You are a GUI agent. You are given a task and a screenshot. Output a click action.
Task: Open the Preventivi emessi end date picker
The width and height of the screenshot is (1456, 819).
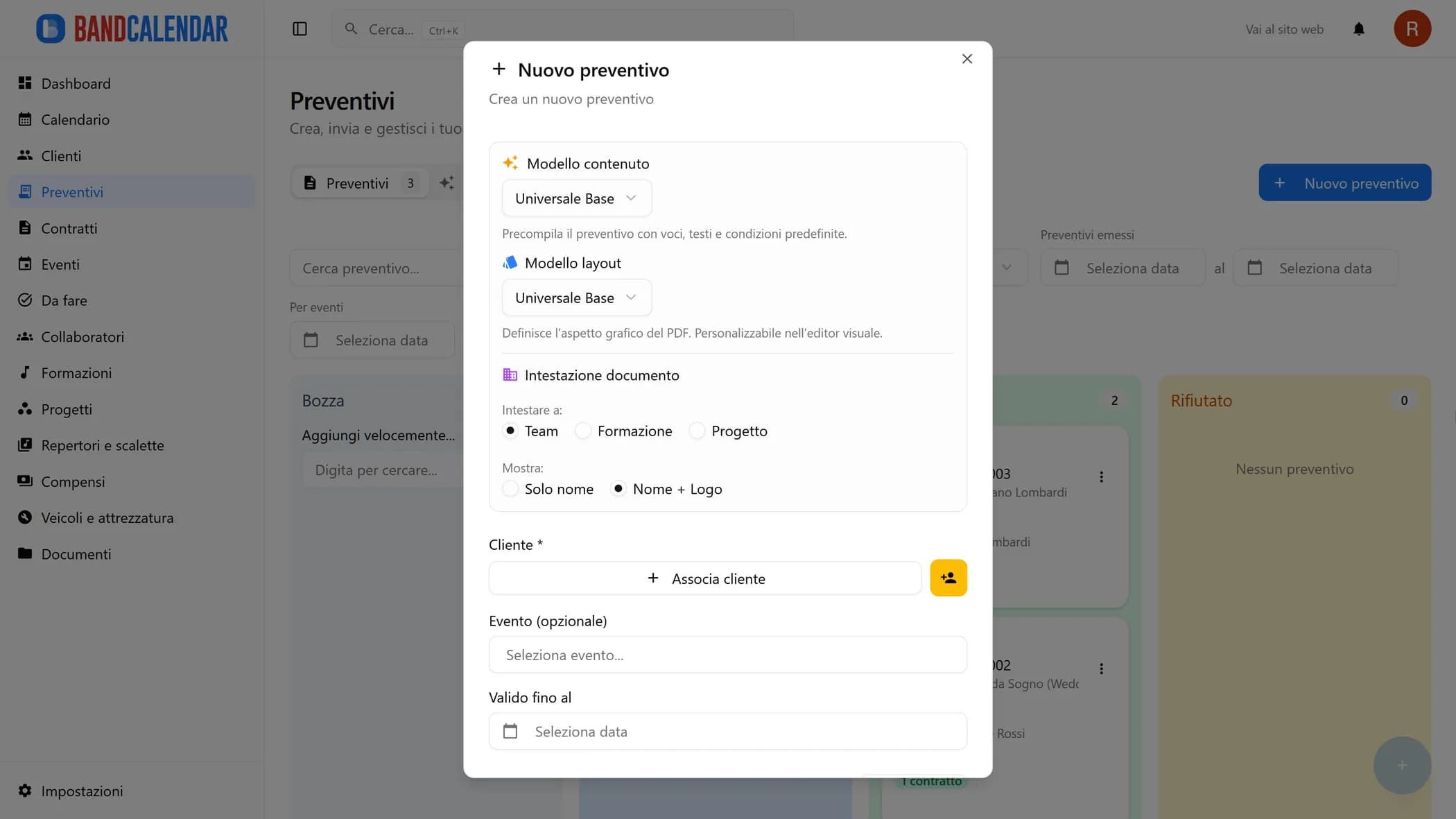click(1315, 268)
